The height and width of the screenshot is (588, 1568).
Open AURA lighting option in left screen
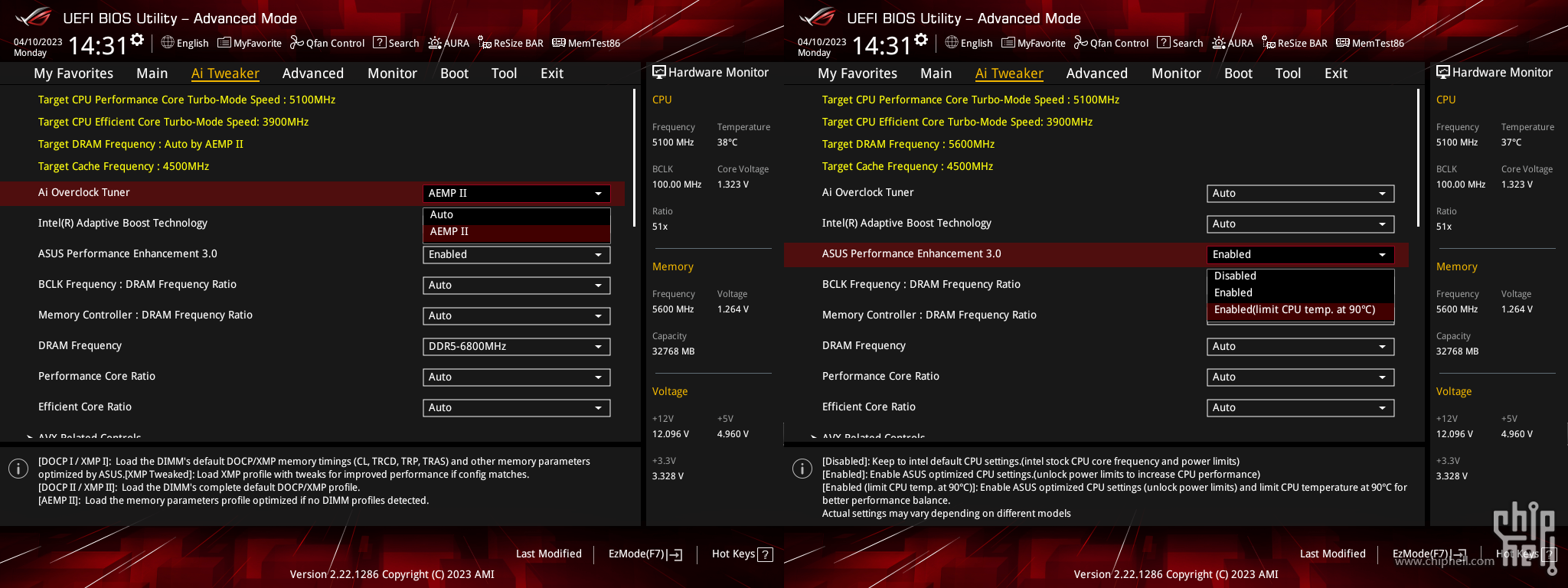pos(449,43)
